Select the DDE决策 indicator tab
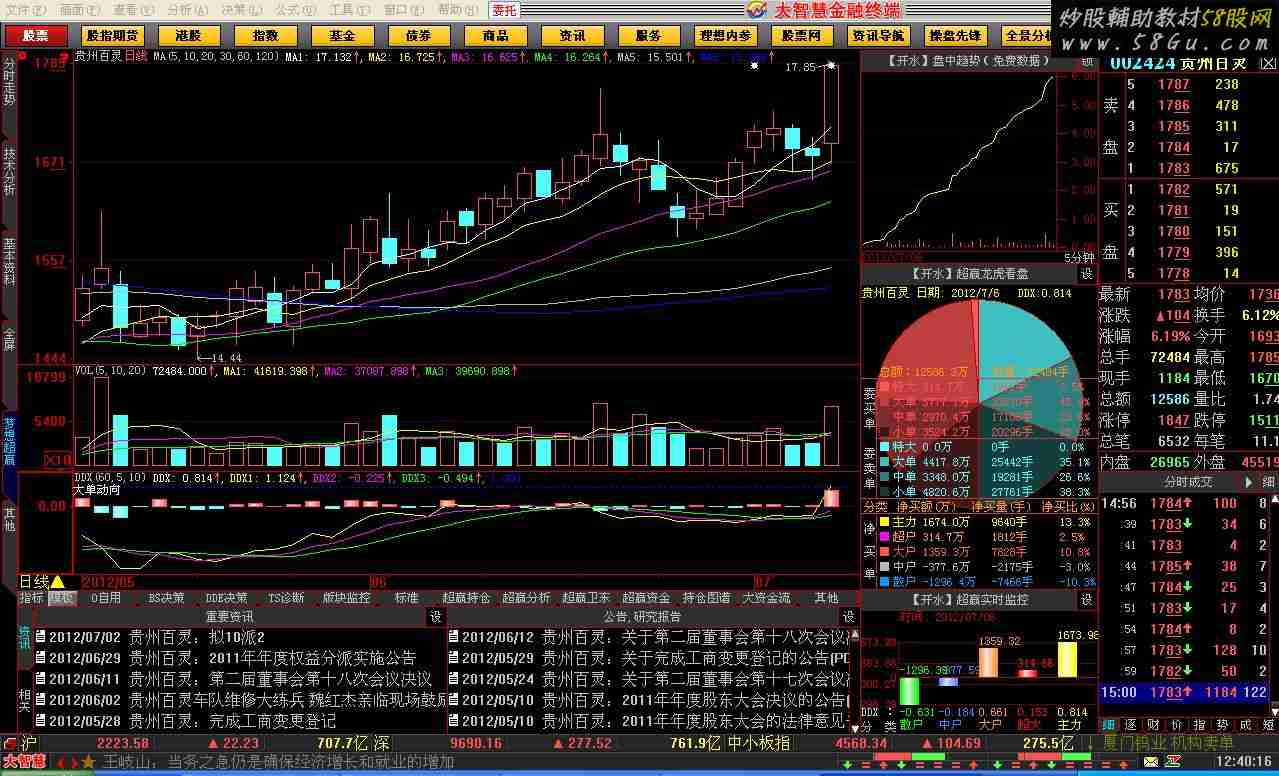1279x776 pixels. (x=226, y=598)
